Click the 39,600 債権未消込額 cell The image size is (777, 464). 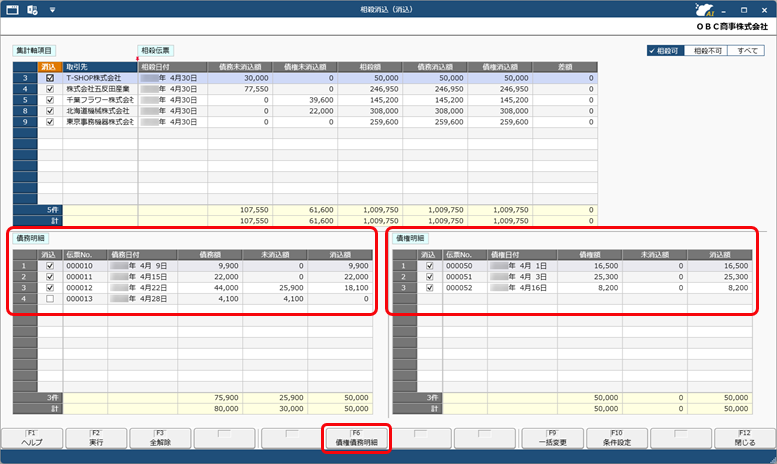click(x=305, y=100)
